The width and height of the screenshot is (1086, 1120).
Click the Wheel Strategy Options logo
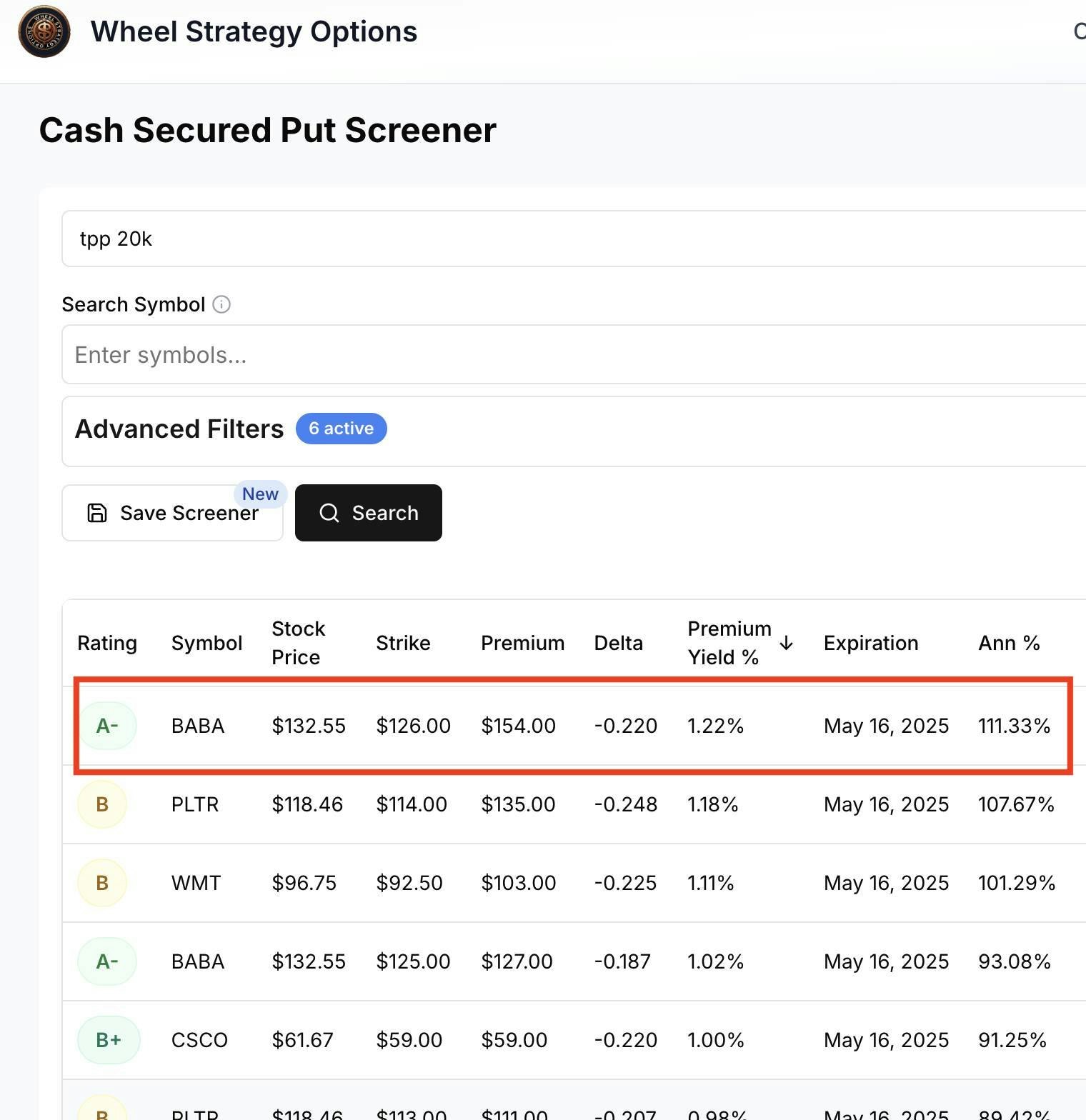(44, 31)
